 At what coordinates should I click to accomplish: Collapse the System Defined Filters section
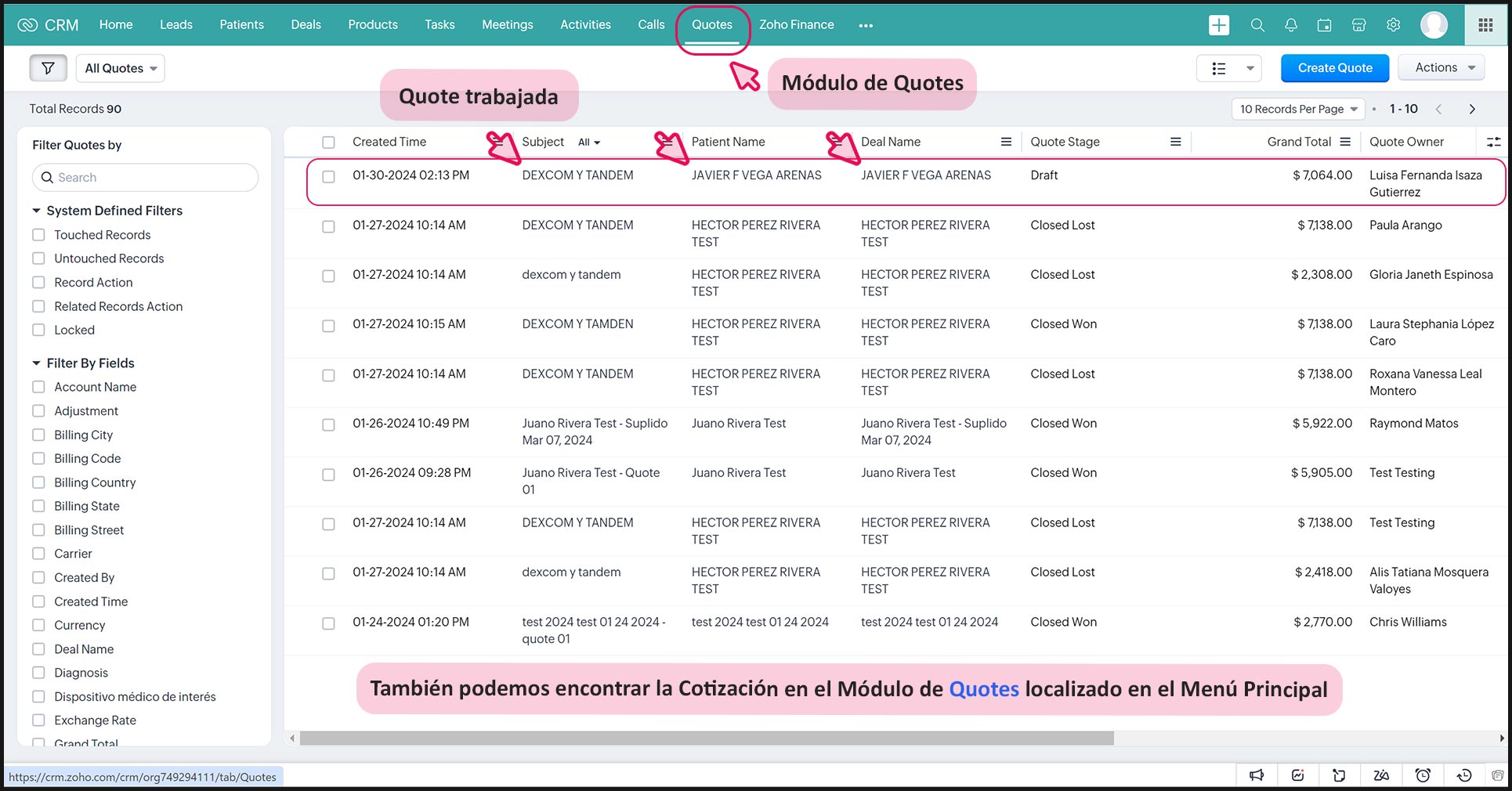36,211
